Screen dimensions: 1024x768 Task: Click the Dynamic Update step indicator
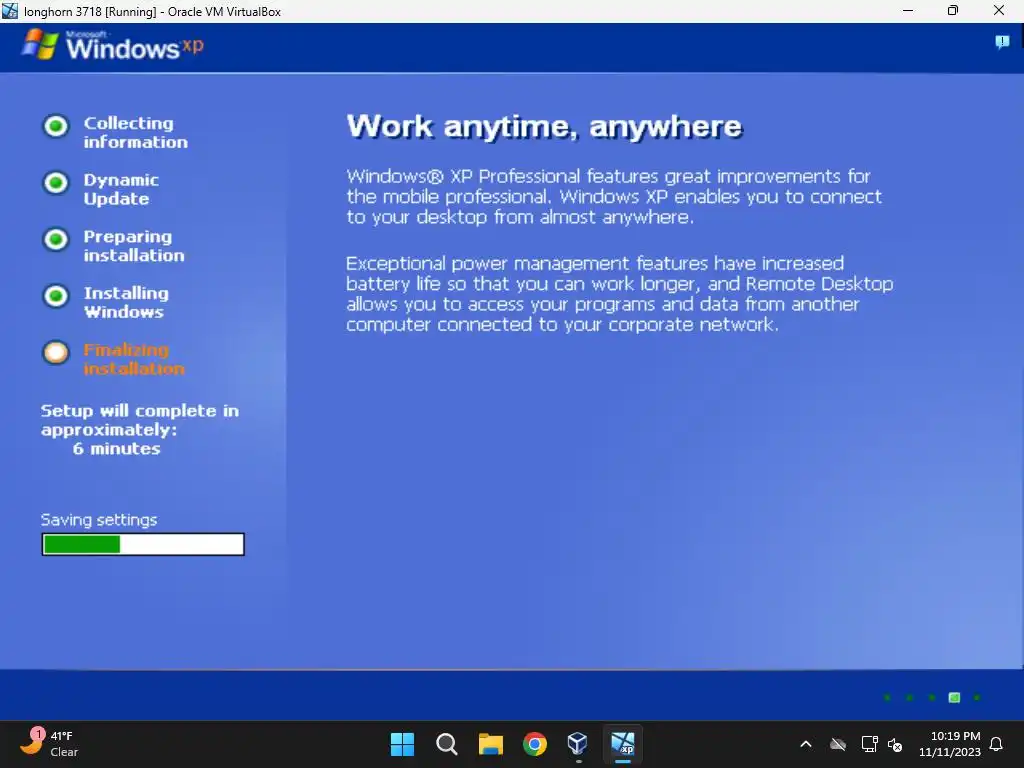[x=56, y=183]
